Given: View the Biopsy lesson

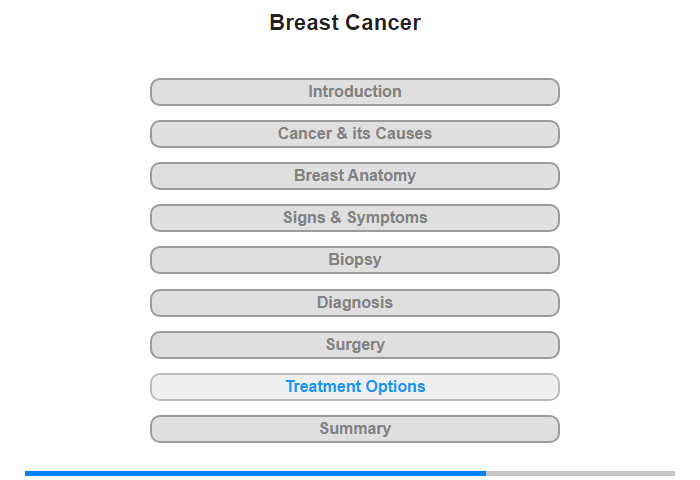Looking at the screenshot, I should point(354,260).
